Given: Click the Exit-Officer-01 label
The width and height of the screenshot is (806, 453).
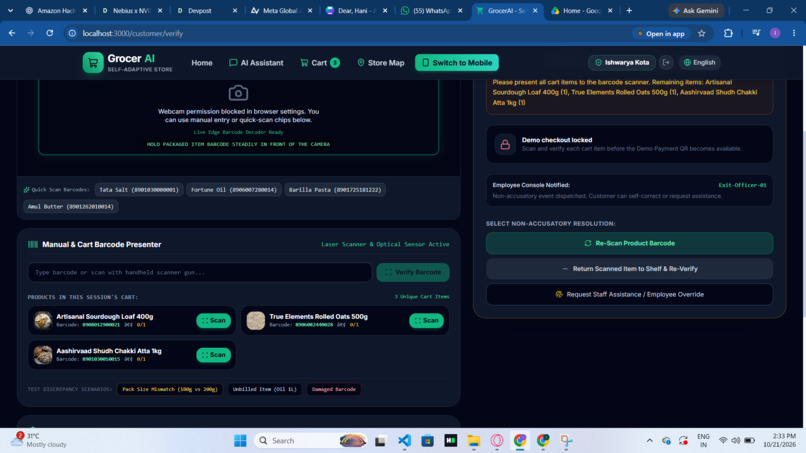Looking at the screenshot, I should coord(742,185).
